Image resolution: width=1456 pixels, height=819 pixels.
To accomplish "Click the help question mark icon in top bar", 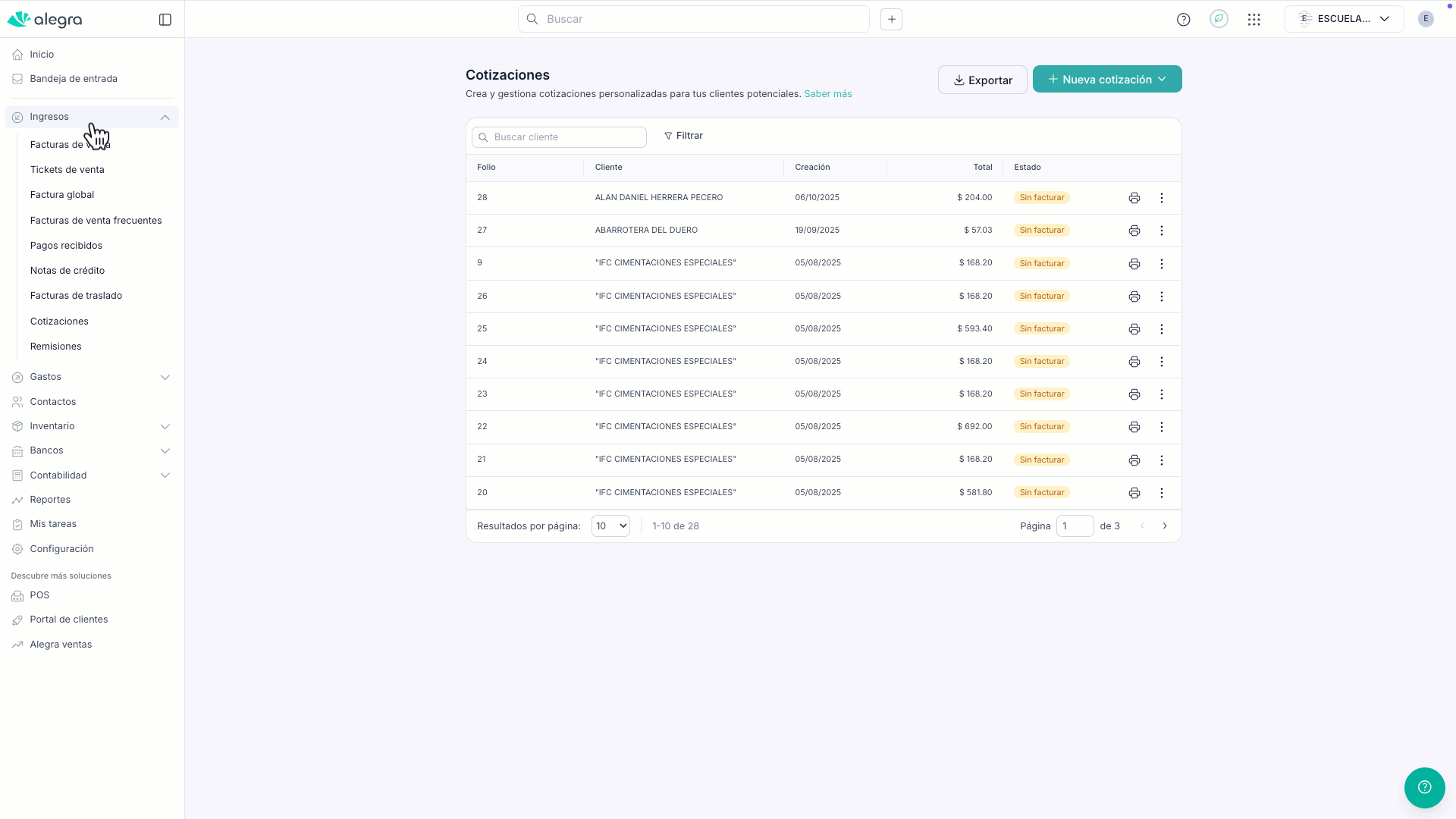I will 1183,20.
